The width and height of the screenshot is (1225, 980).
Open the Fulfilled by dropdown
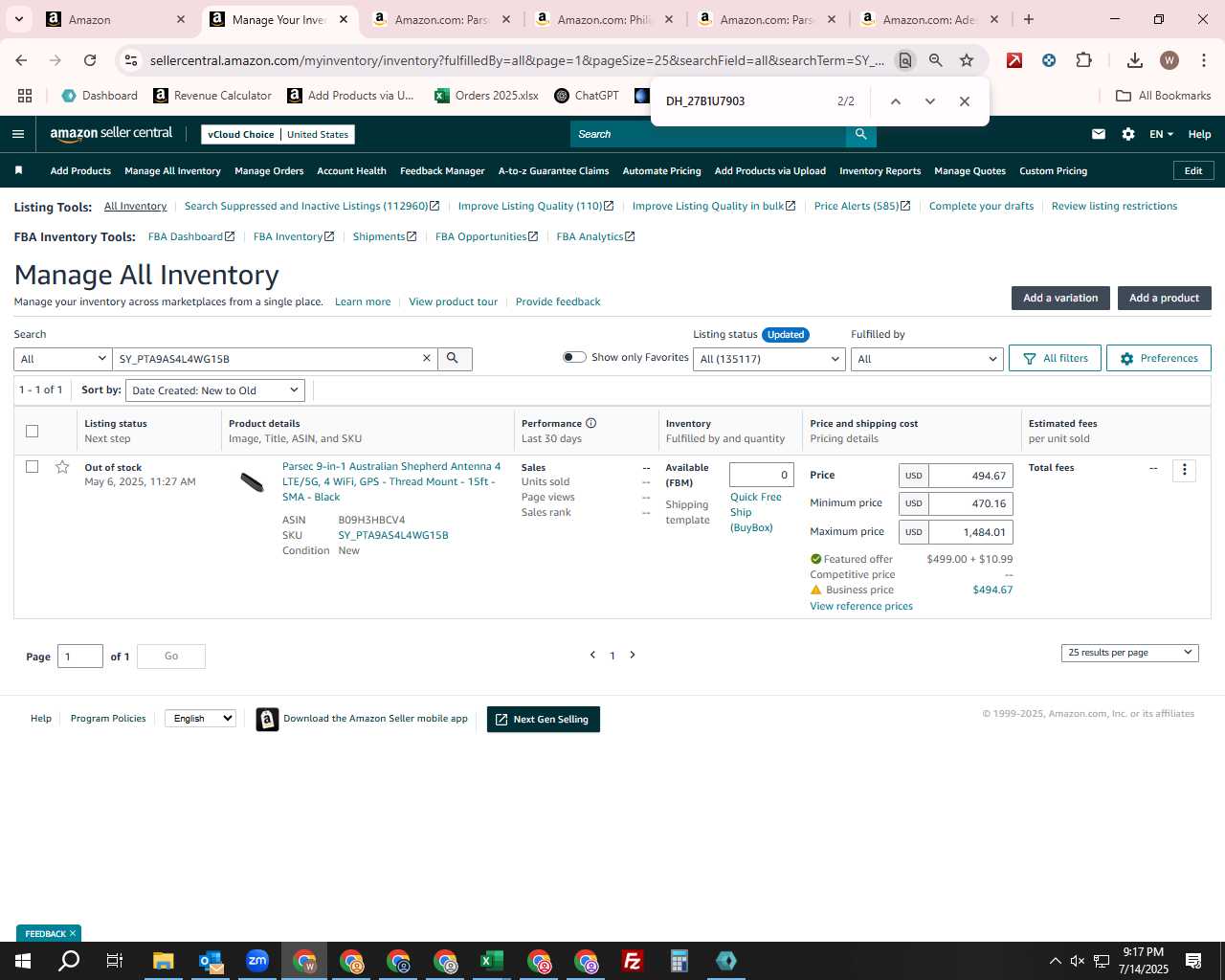pos(927,359)
